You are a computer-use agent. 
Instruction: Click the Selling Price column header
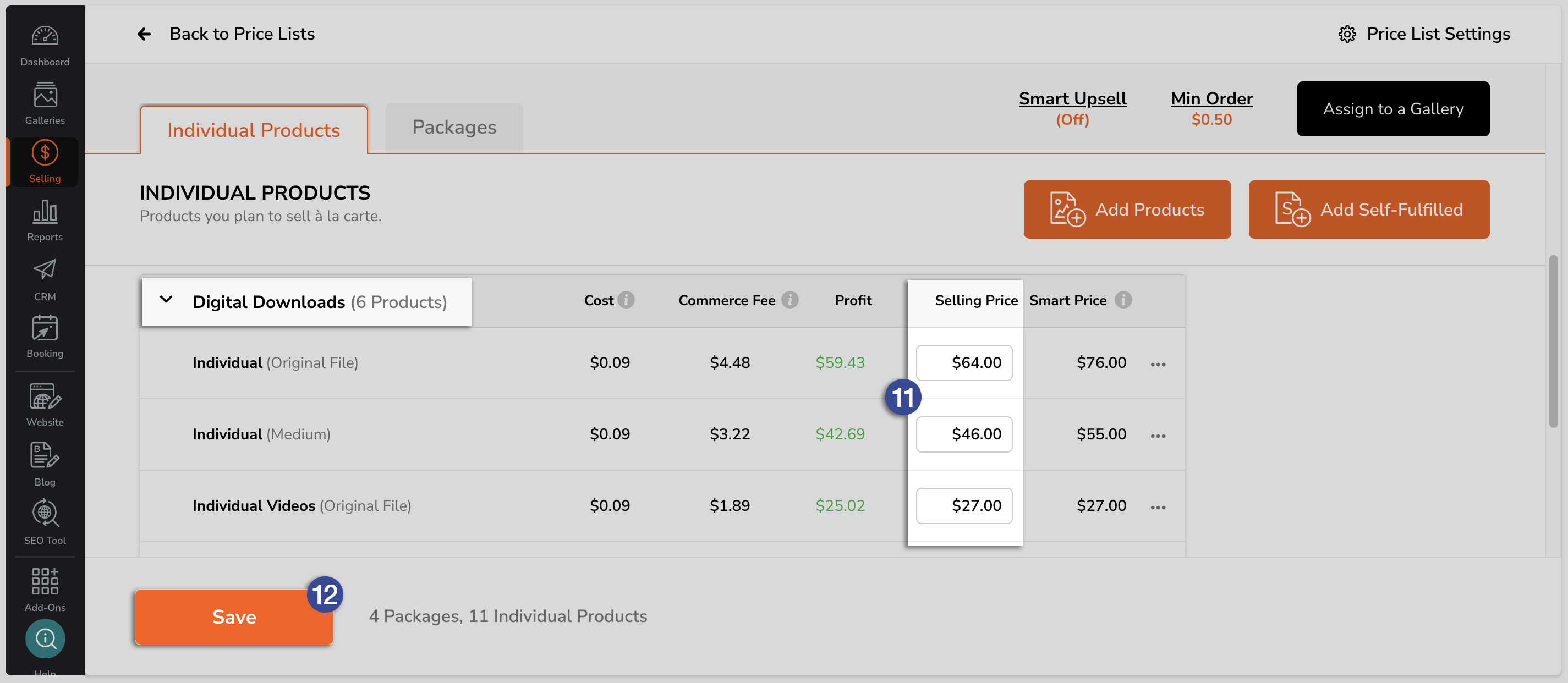click(976, 300)
